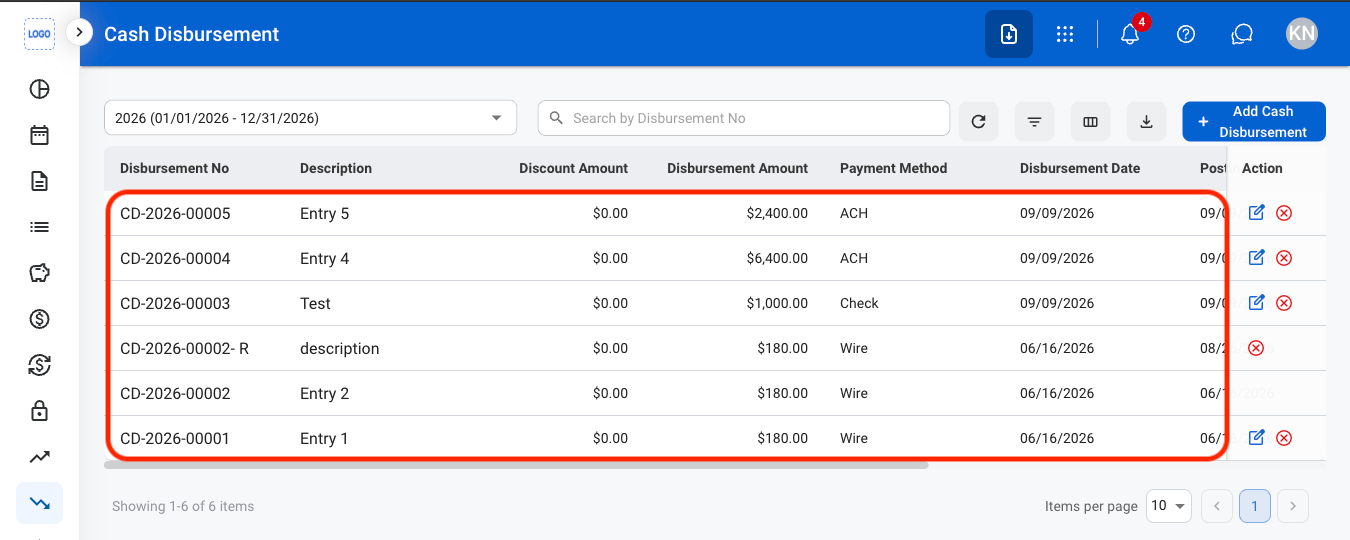The image size is (1350, 540).
Task: Open the upward trend sidebar icon
Action: pos(39,457)
